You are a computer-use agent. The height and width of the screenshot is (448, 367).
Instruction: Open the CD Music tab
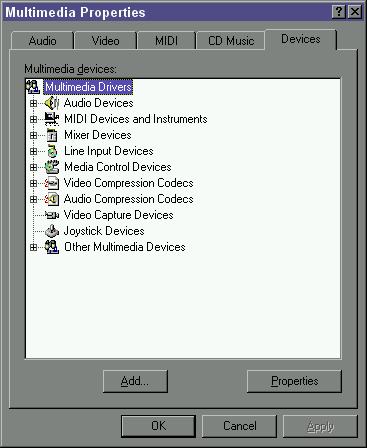pos(231,41)
